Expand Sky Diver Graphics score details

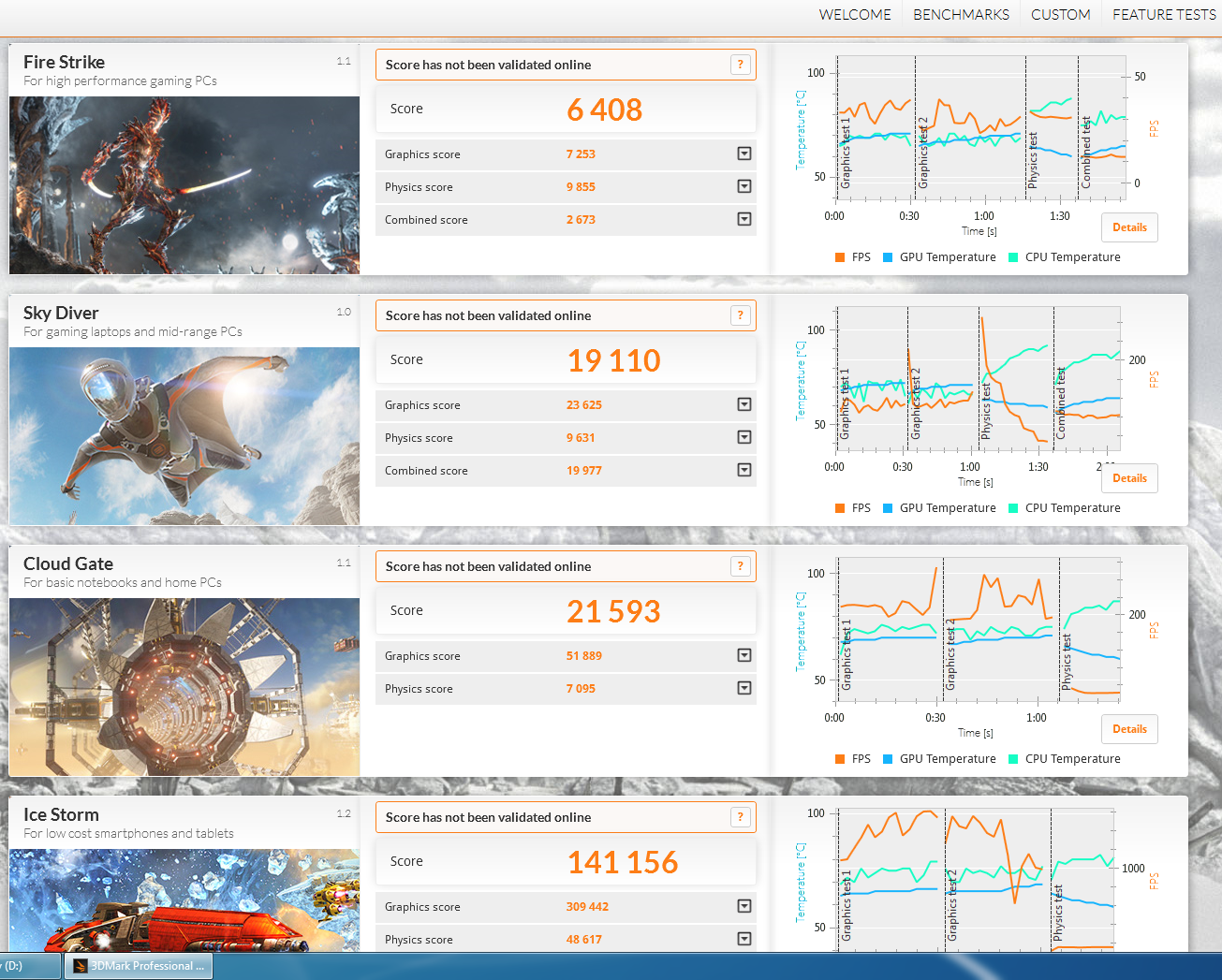[x=744, y=404]
